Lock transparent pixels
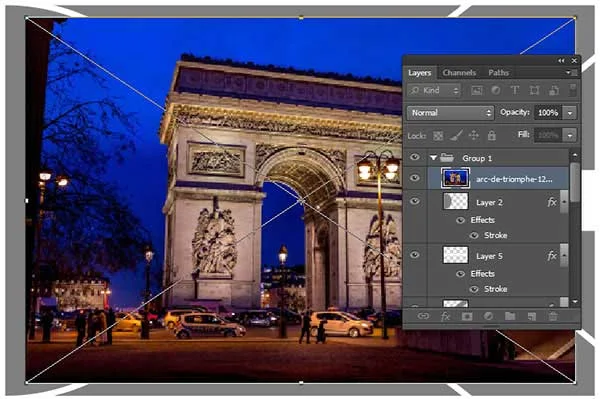This screenshot has width=600, height=399. [438, 136]
